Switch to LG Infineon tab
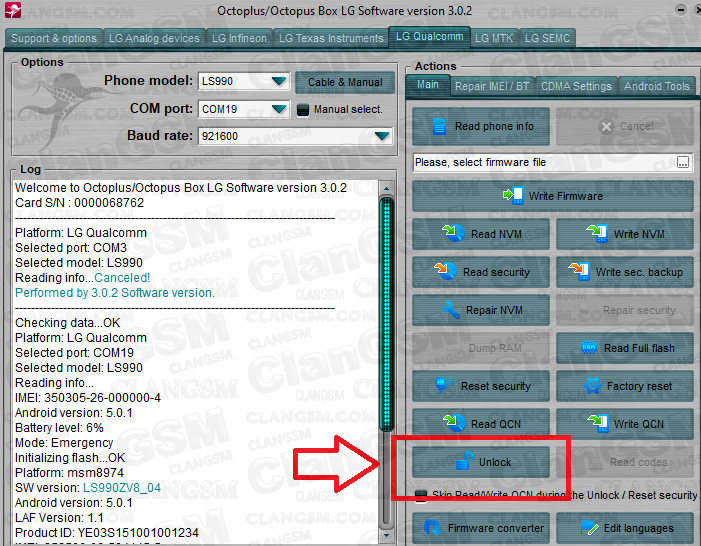701x546 pixels. (x=239, y=38)
